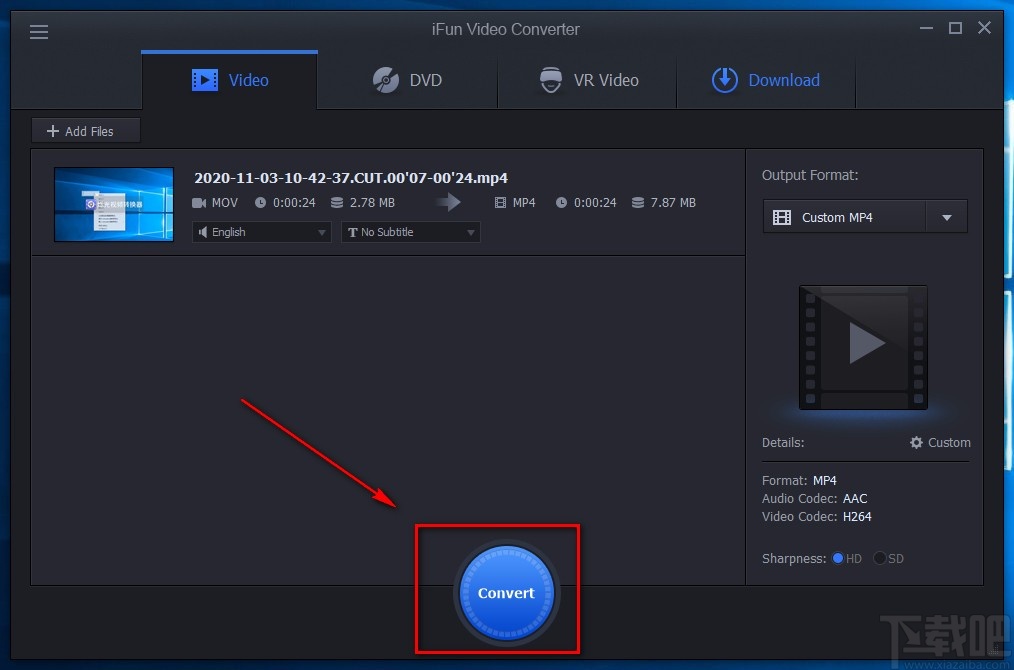Screen dimensions: 1014x670
Task: Click the source MOV camera icon
Action: coord(199,203)
